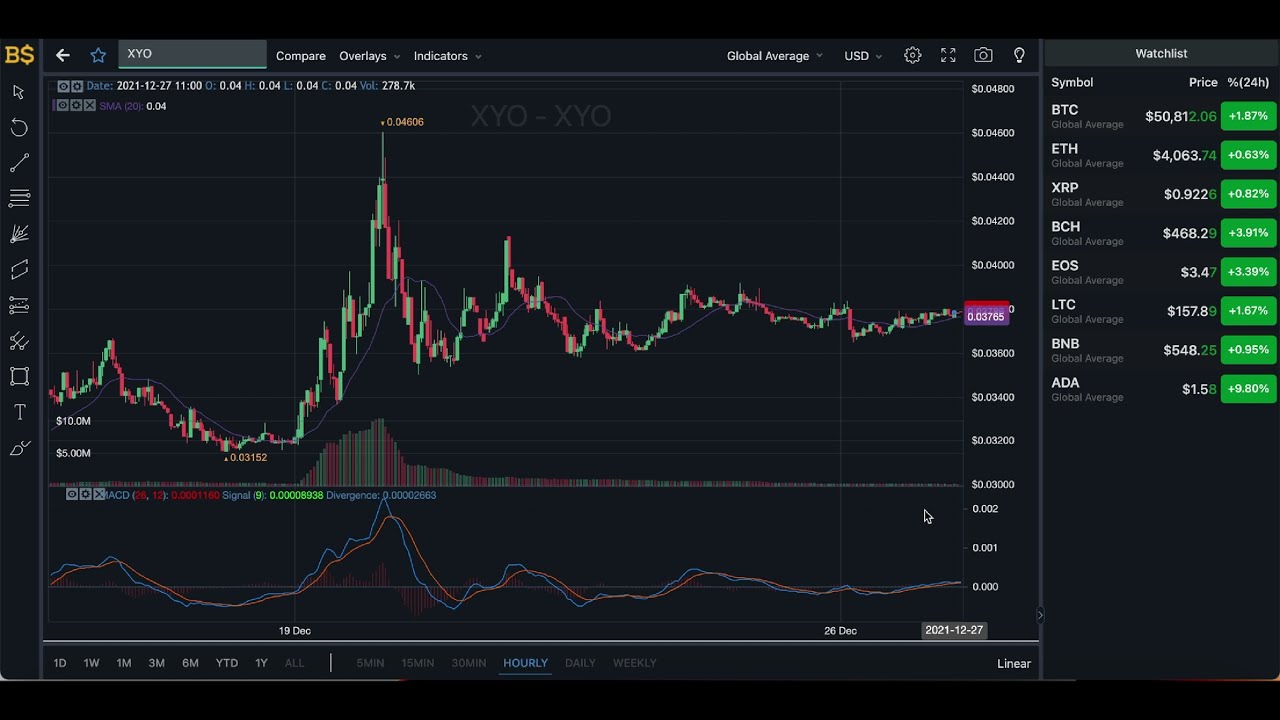Viewport: 1280px width, 720px height.
Task: Open EOS in the watchlist
Action: tap(1162, 272)
